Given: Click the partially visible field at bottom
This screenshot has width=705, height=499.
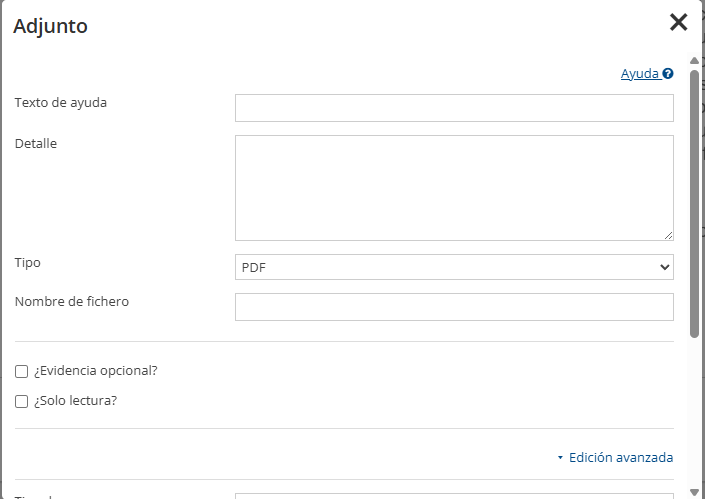Looking at the screenshot, I should pyautogui.click(x=454, y=496).
